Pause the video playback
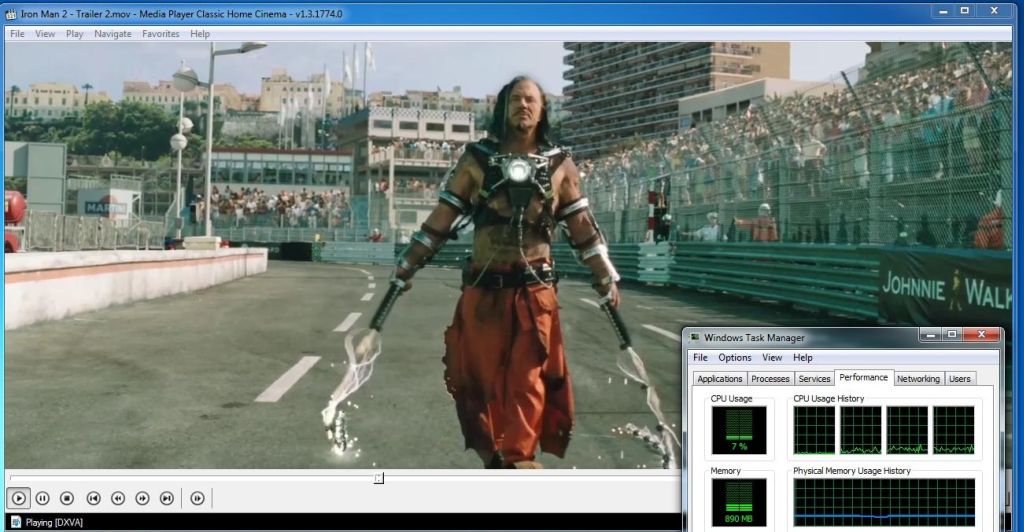The width and height of the screenshot is (1024, 532). coord(42,499)
